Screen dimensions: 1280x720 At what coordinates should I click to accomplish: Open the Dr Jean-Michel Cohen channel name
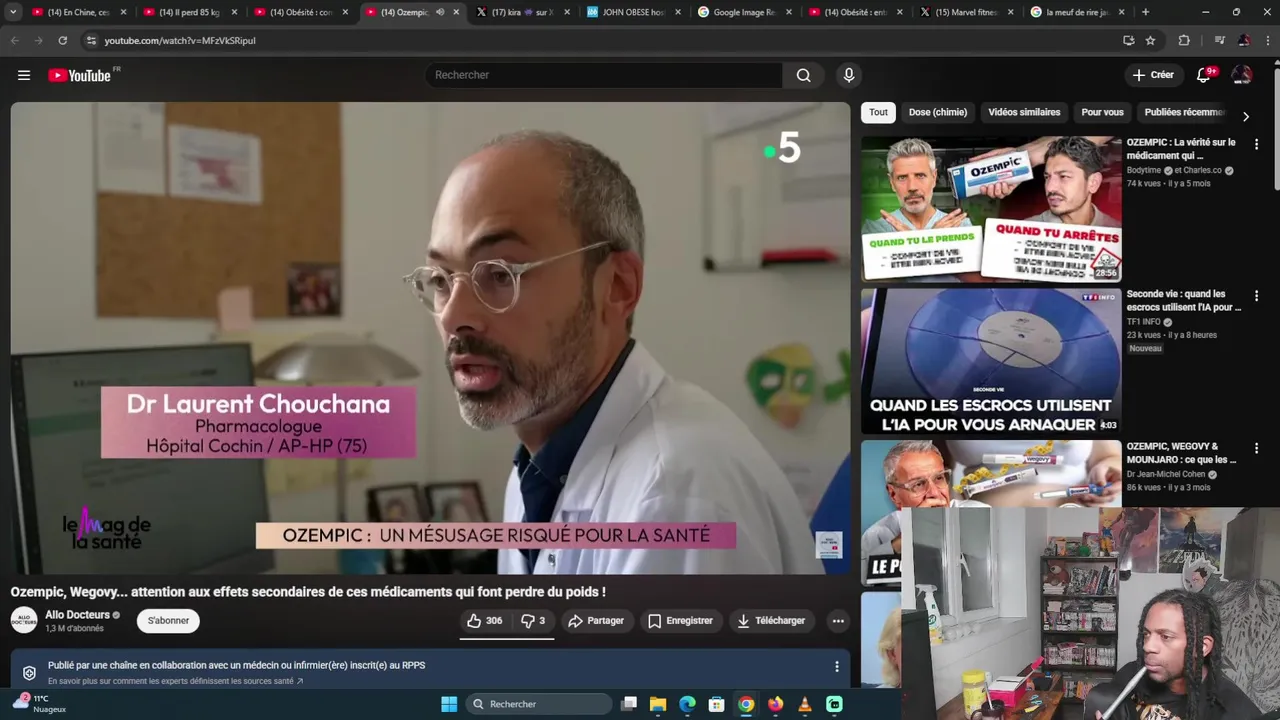pos(1166,474)
